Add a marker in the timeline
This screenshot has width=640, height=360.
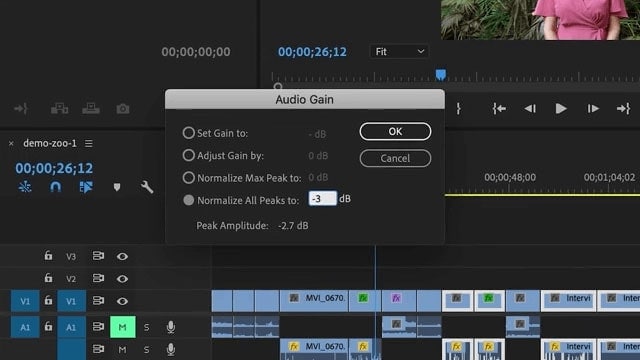pos(117,187)
